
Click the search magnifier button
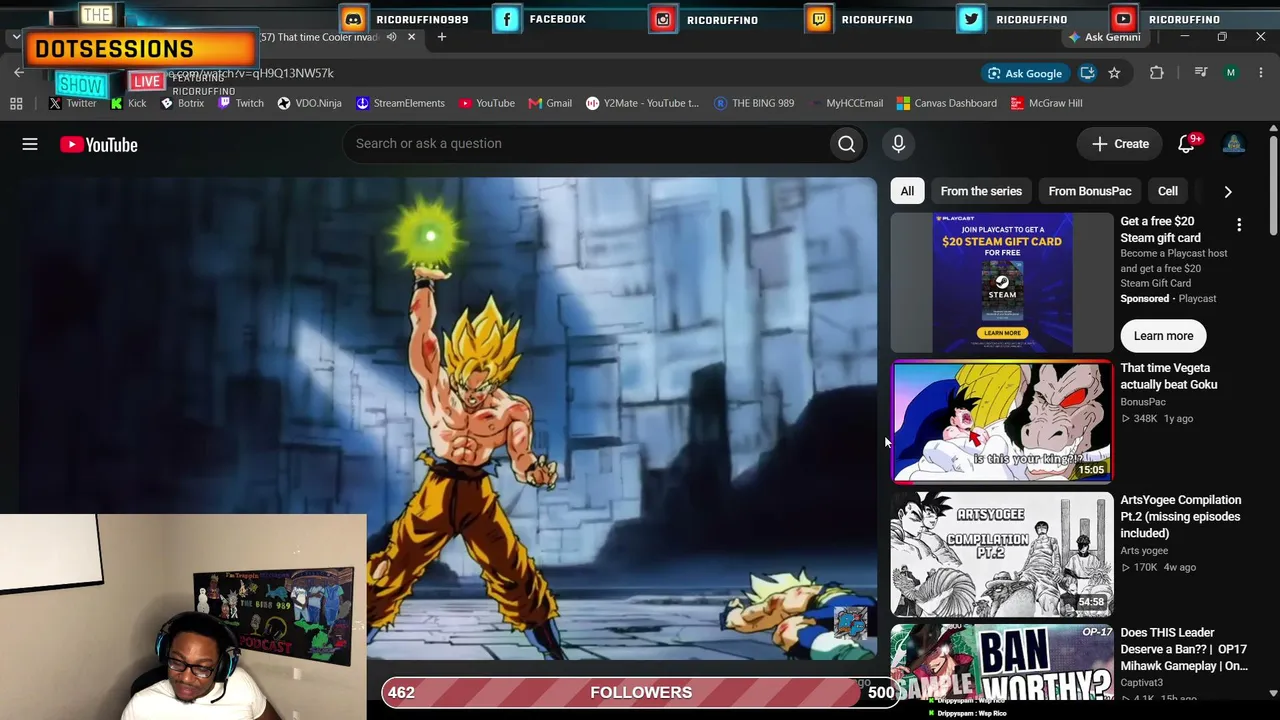click(846, 144)
